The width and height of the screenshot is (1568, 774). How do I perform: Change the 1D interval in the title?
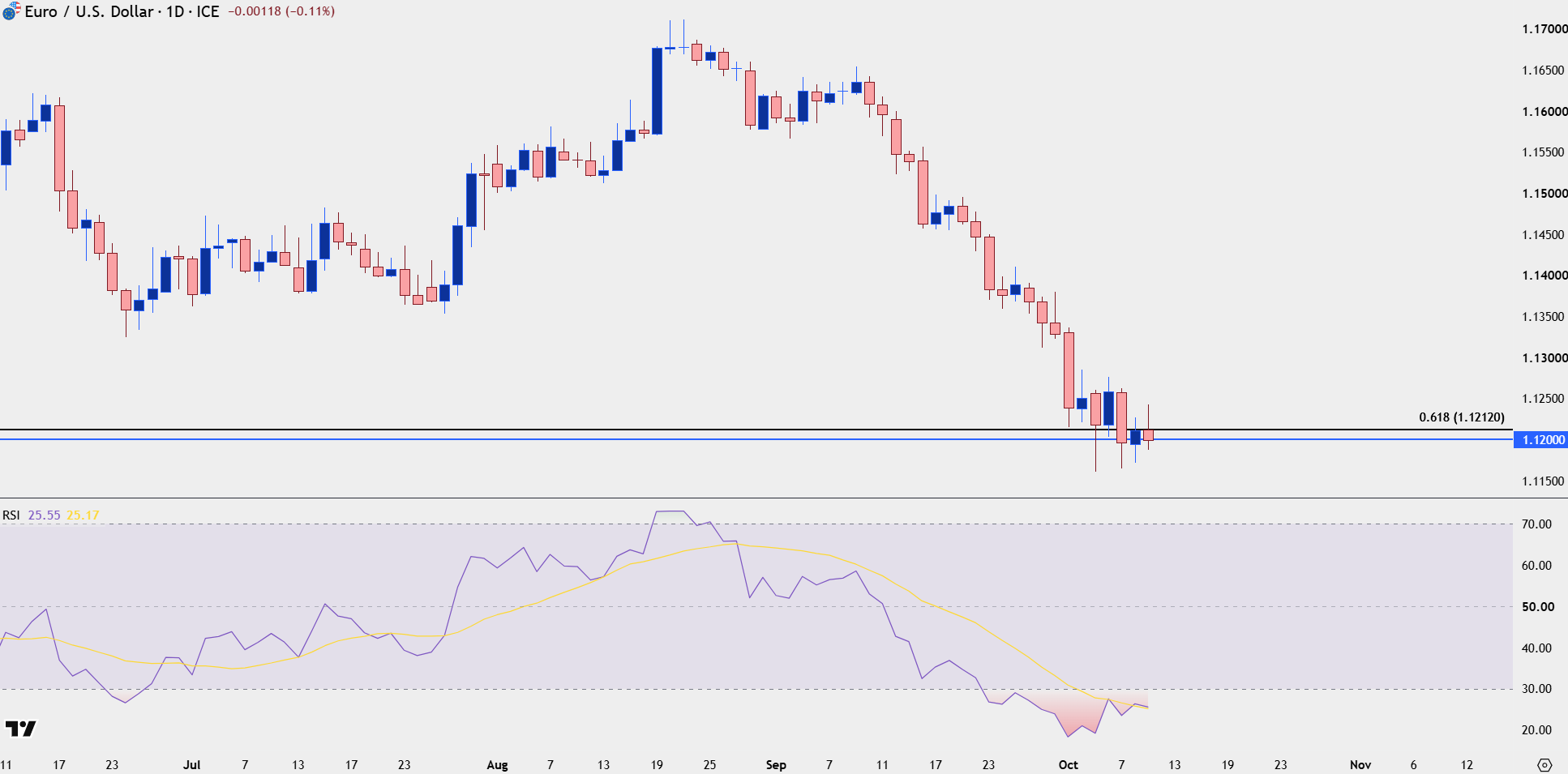click(x=175, y=11)
